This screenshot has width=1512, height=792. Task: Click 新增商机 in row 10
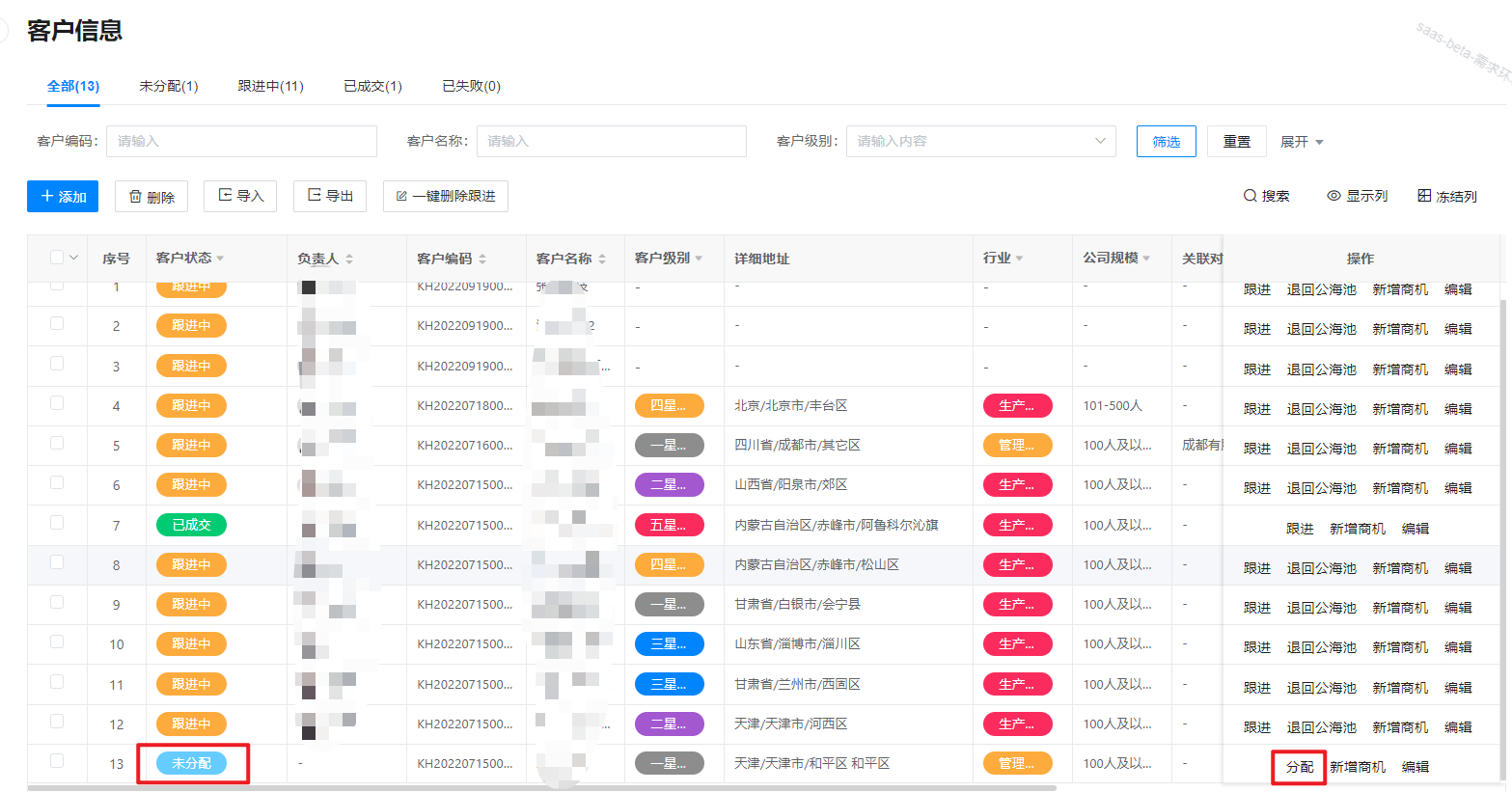tap(1400, 647)
